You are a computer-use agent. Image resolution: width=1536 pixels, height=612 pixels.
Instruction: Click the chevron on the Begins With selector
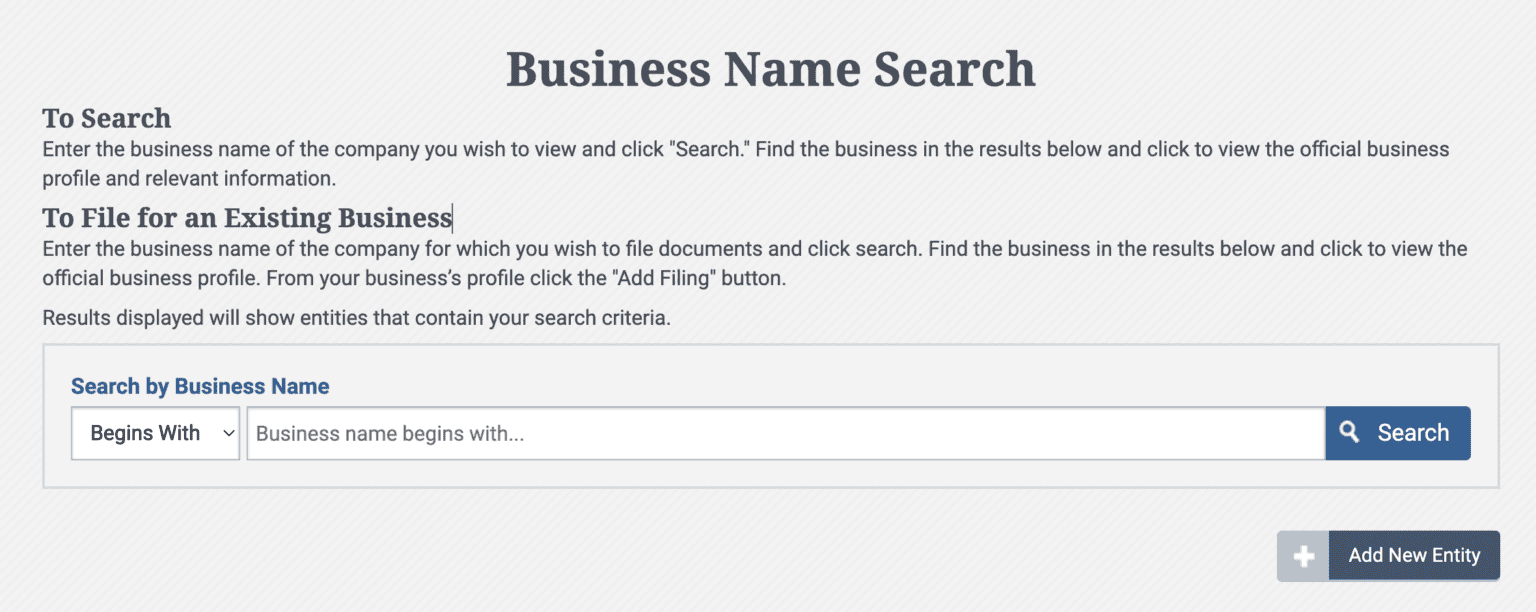point(228,432)
